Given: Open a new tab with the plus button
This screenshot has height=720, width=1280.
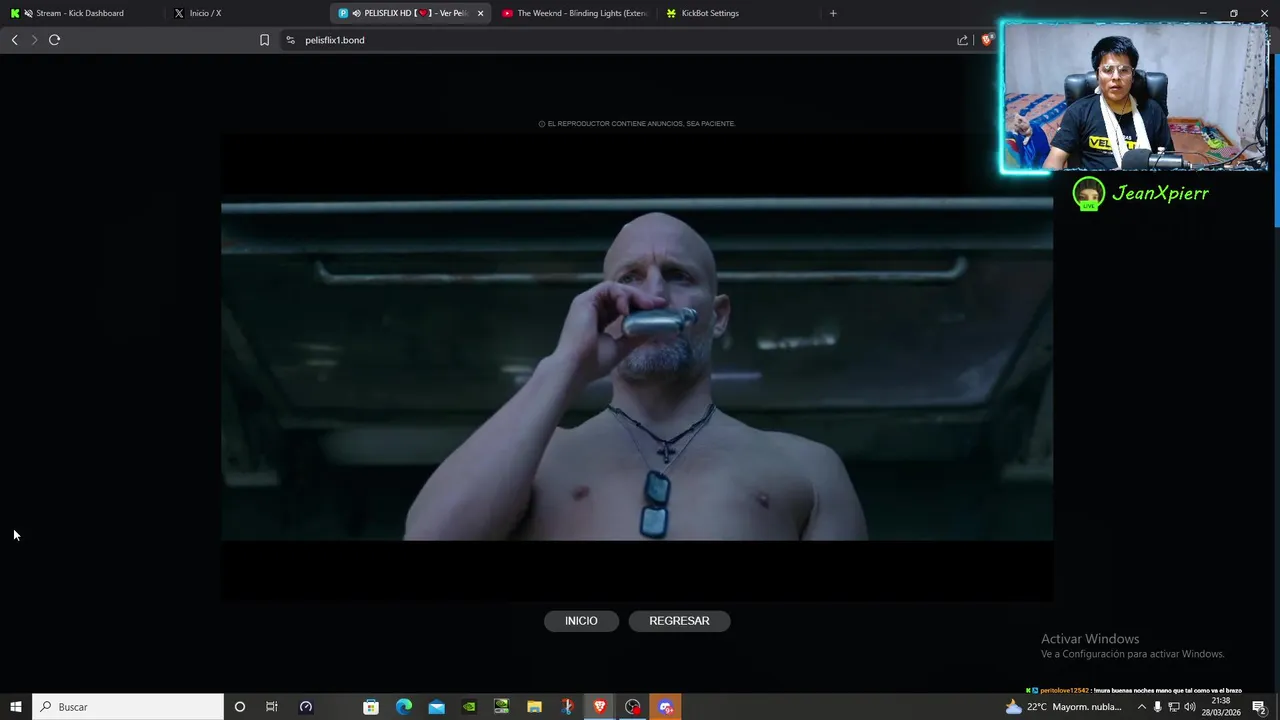Looking at the screenshot, I should click(833, 13).
